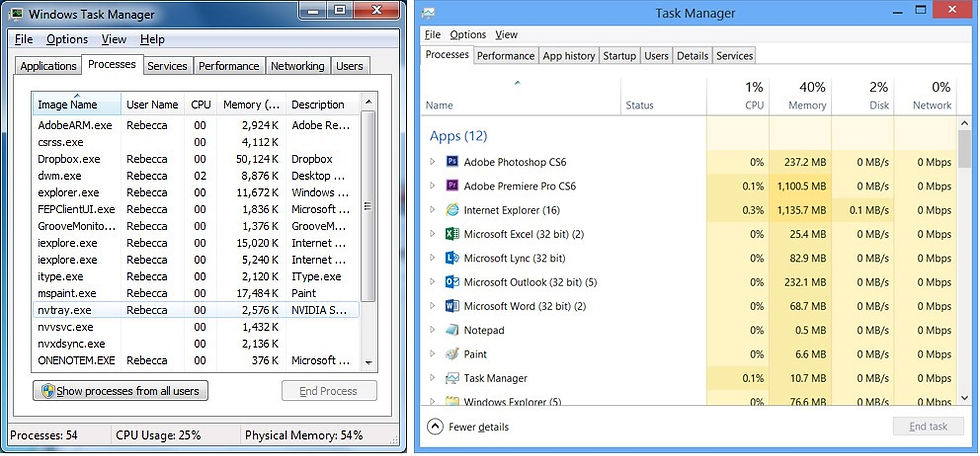Select the mspaint.exe process
The width and height of the screenshot is (980, 456).
[196, 293]
